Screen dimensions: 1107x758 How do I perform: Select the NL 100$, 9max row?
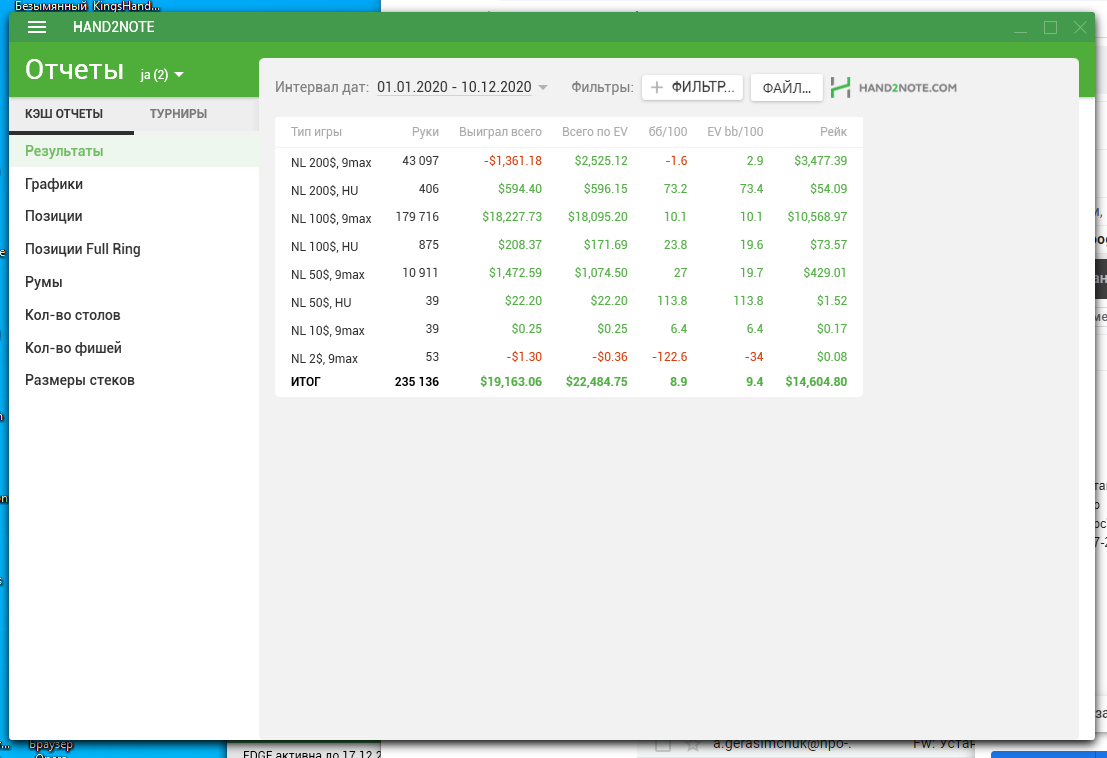(x=568, y=217)
